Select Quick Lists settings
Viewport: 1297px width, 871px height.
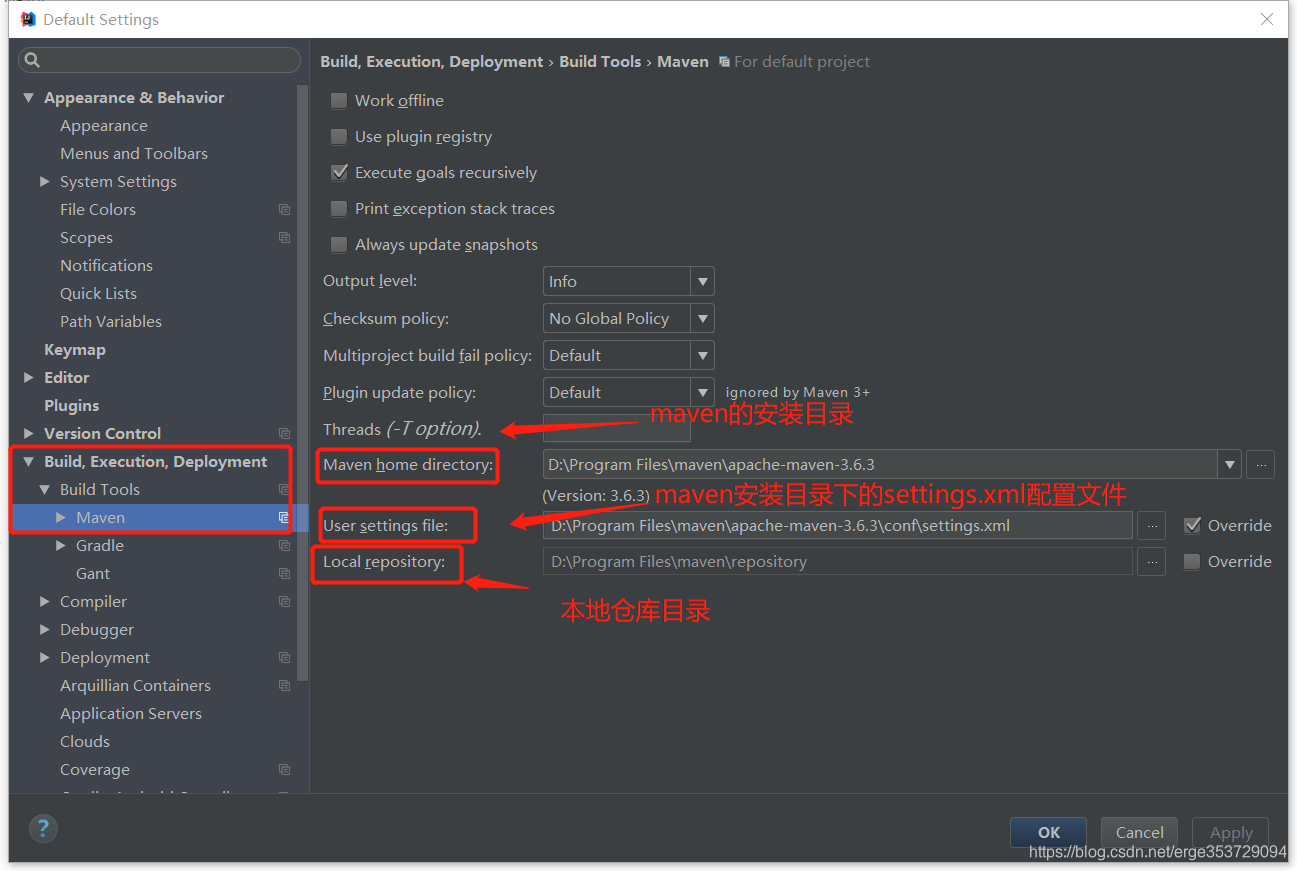tap(98, 293)
